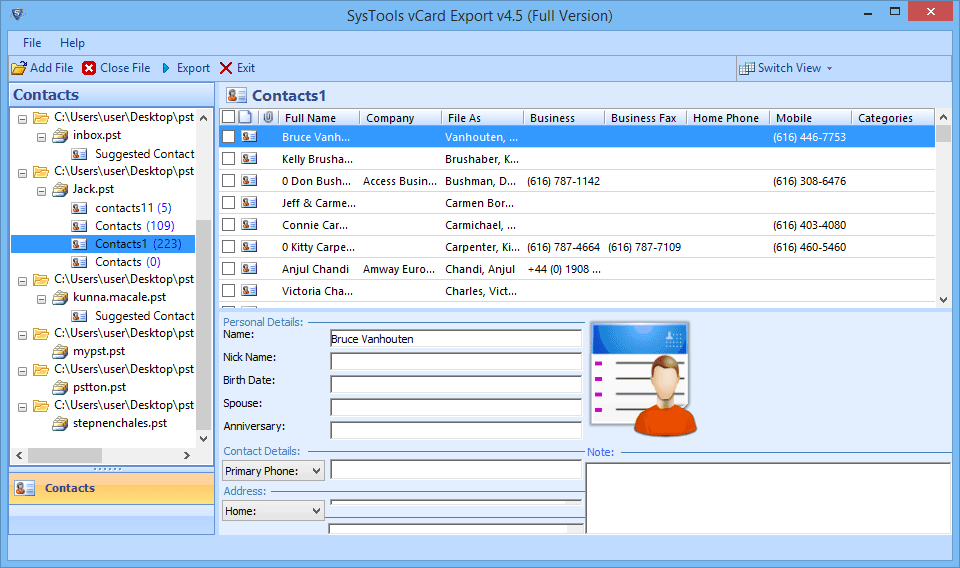This screenshot has width=960, height=568.
Task: Click contact list scroll down arrow
Action: (x=943, y=299)
